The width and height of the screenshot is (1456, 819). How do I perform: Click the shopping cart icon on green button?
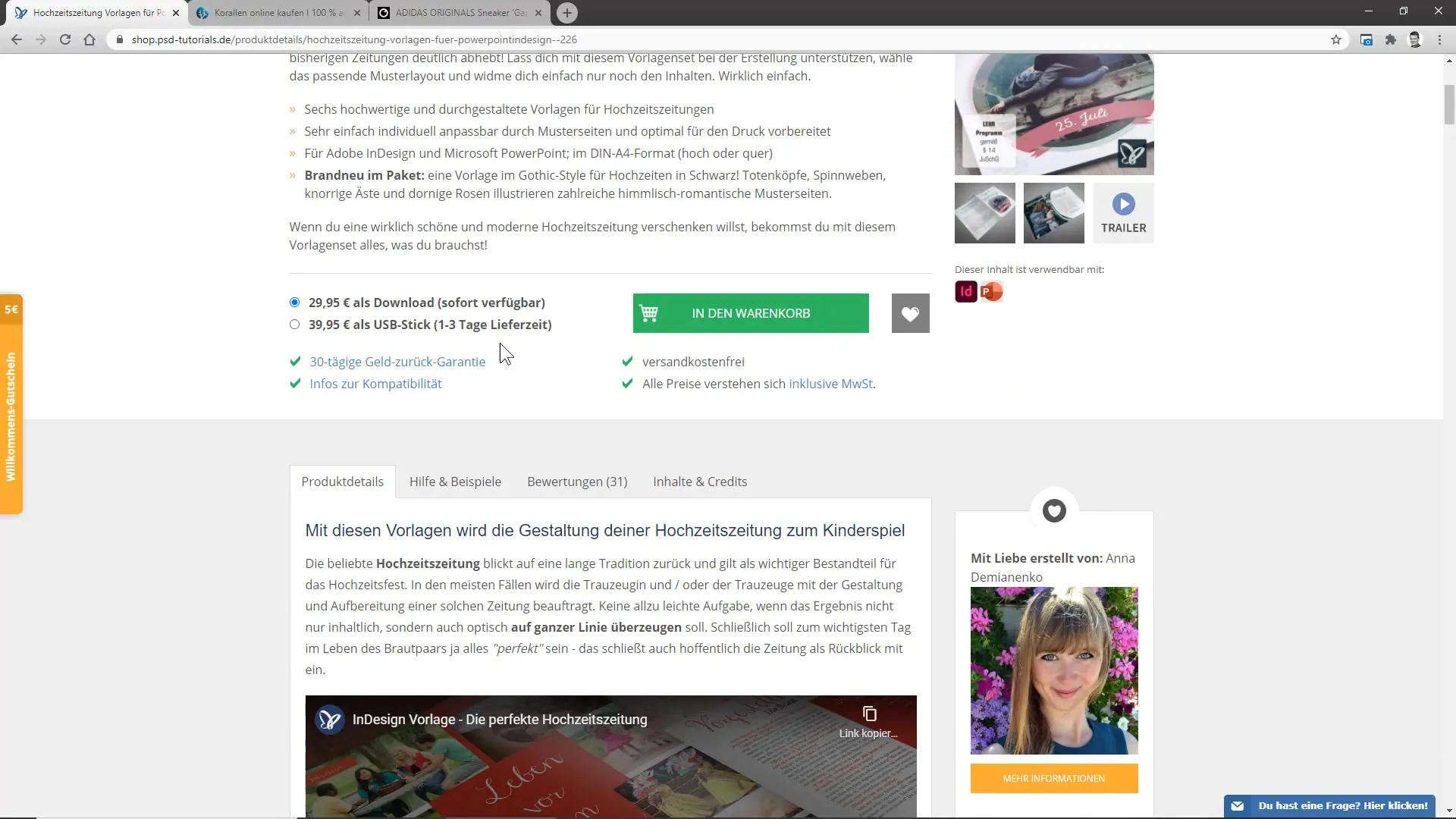[649, 313]
